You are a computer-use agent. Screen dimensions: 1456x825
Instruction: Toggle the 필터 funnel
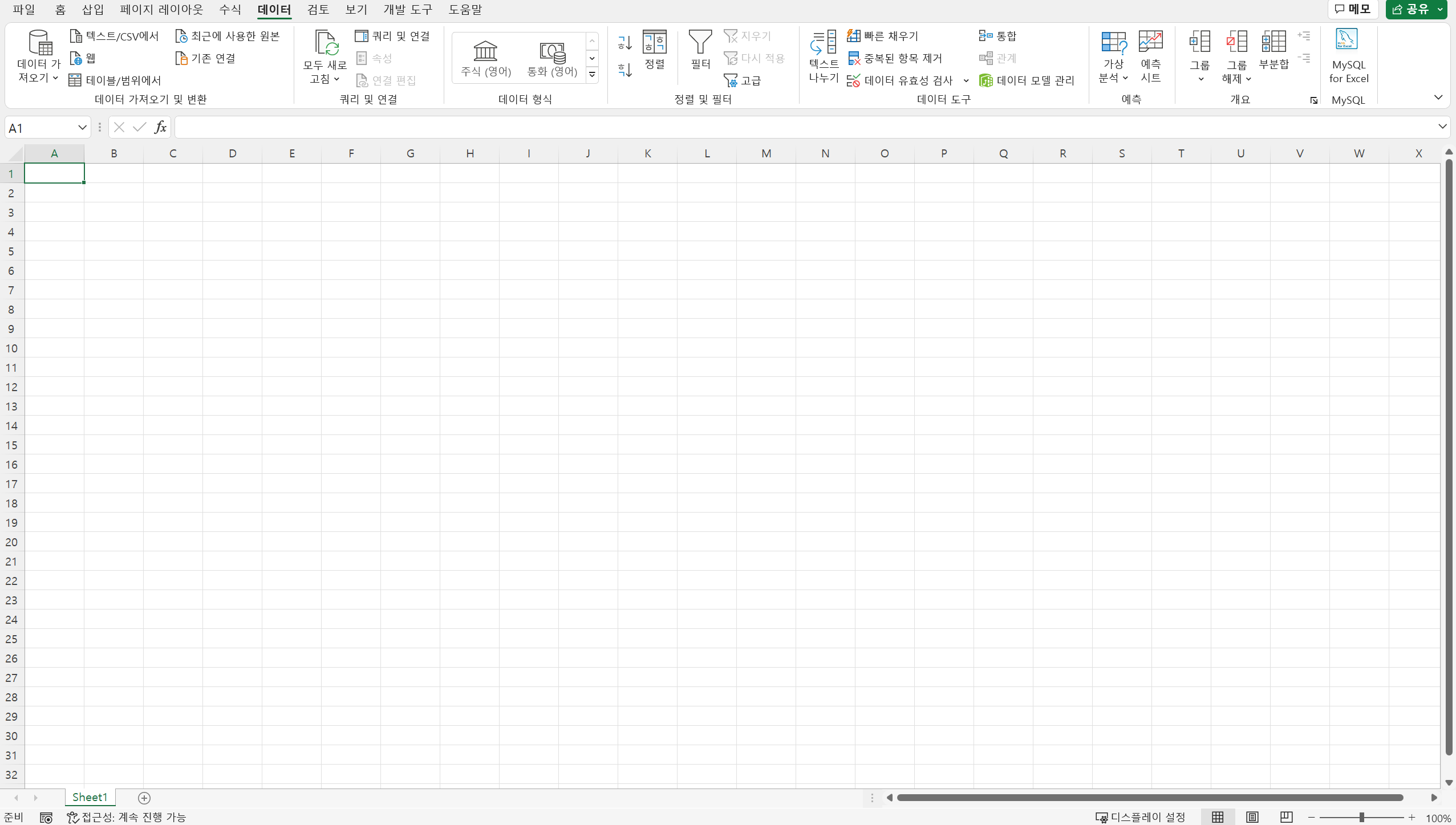coord(700,50)
